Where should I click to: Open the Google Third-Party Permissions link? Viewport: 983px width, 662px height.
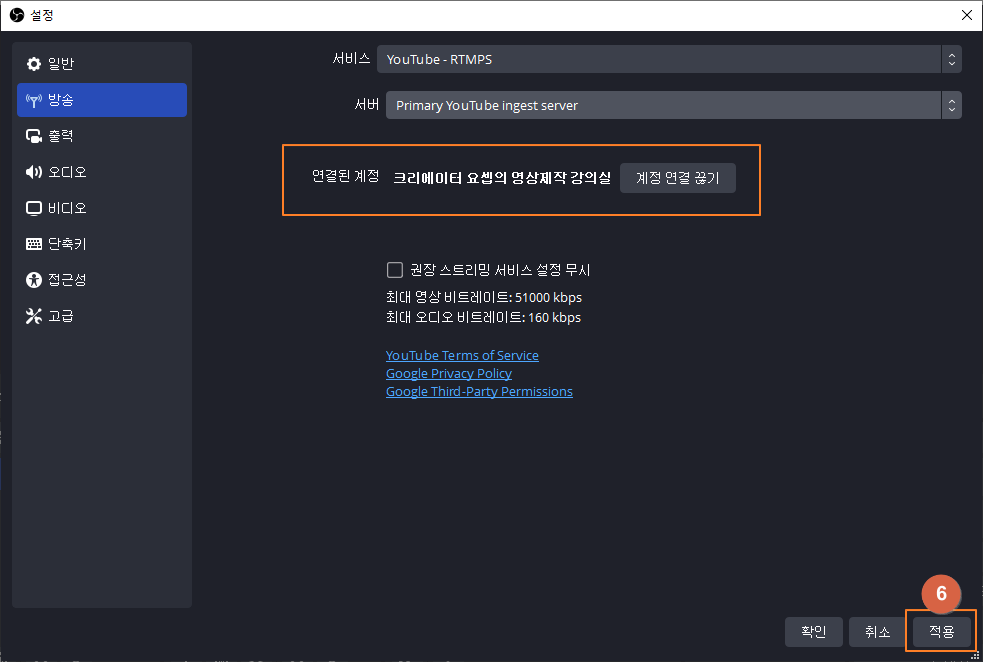pos(479,392)
